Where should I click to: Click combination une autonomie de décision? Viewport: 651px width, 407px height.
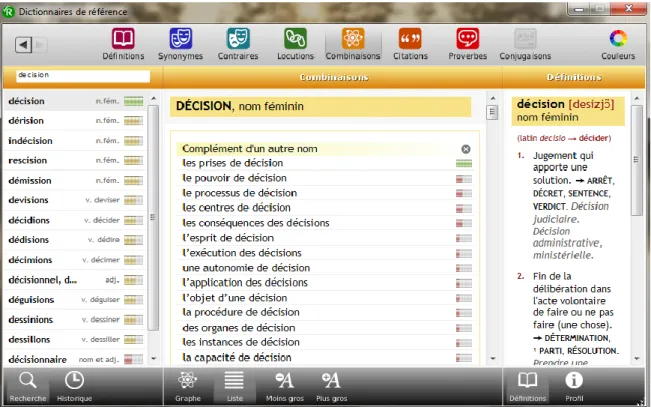coord(246,268)
